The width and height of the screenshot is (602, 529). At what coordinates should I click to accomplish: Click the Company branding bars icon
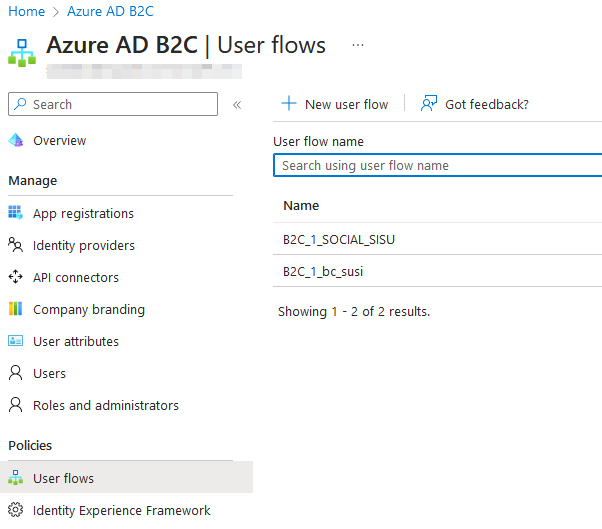[16, 309]
